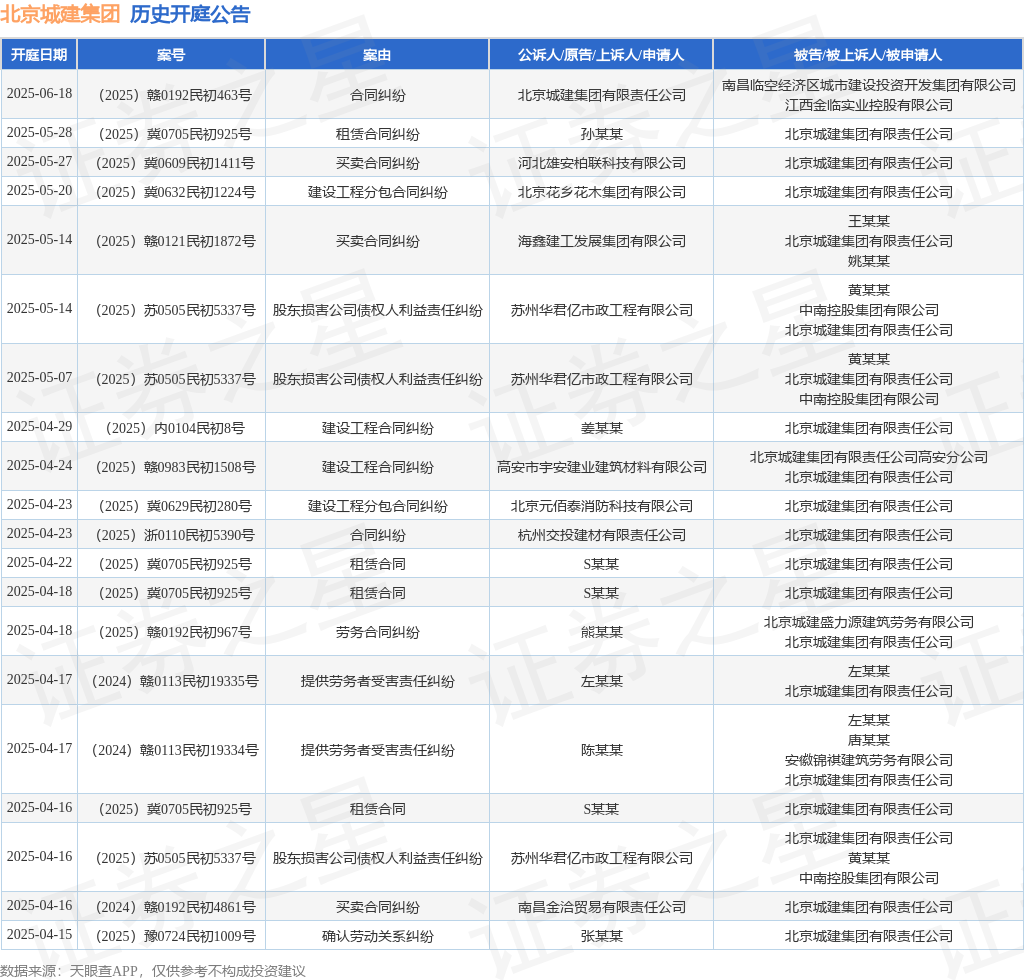
Task: Click defendant '安徽锦祺建筑劳务有限公司'
Action: point(869,761)
